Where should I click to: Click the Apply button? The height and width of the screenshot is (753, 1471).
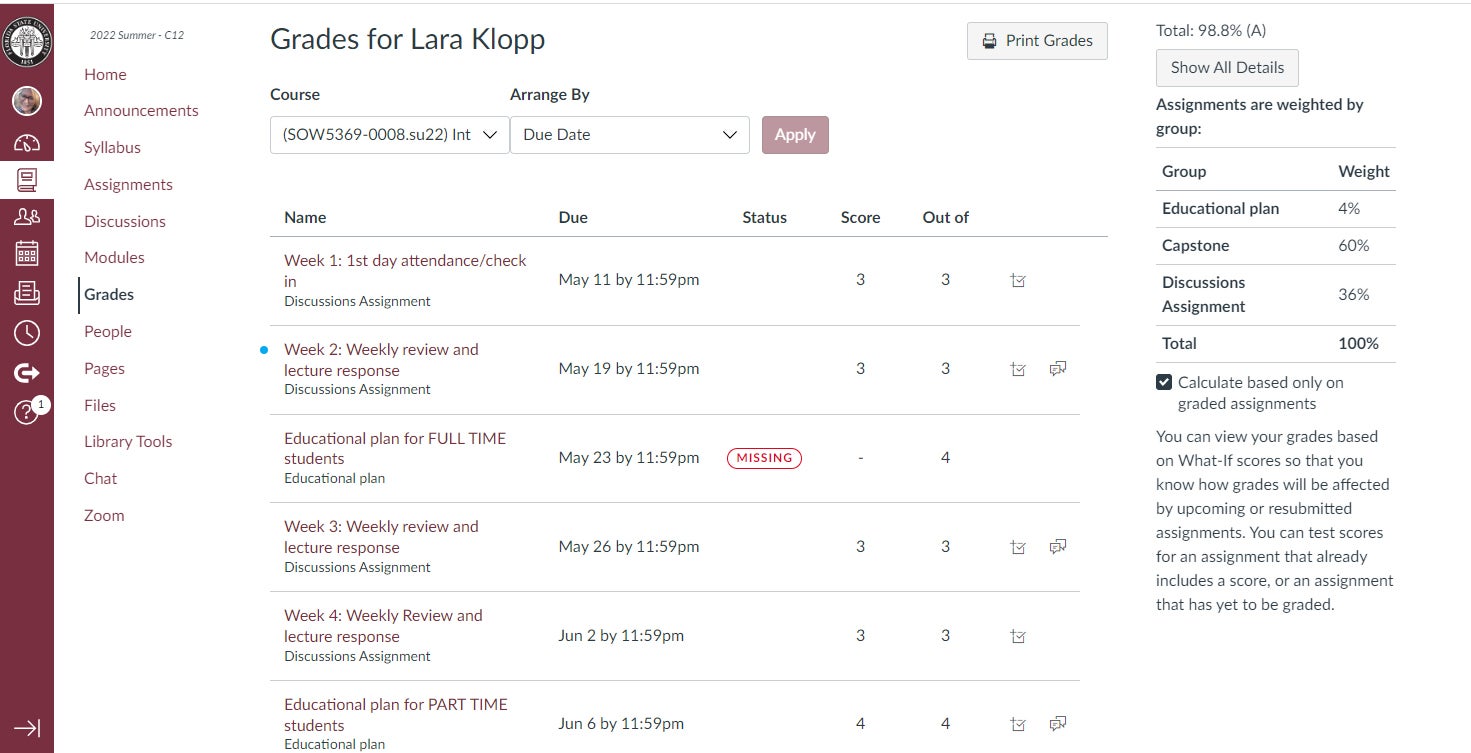pyautogui.click(x=795, y=135)
